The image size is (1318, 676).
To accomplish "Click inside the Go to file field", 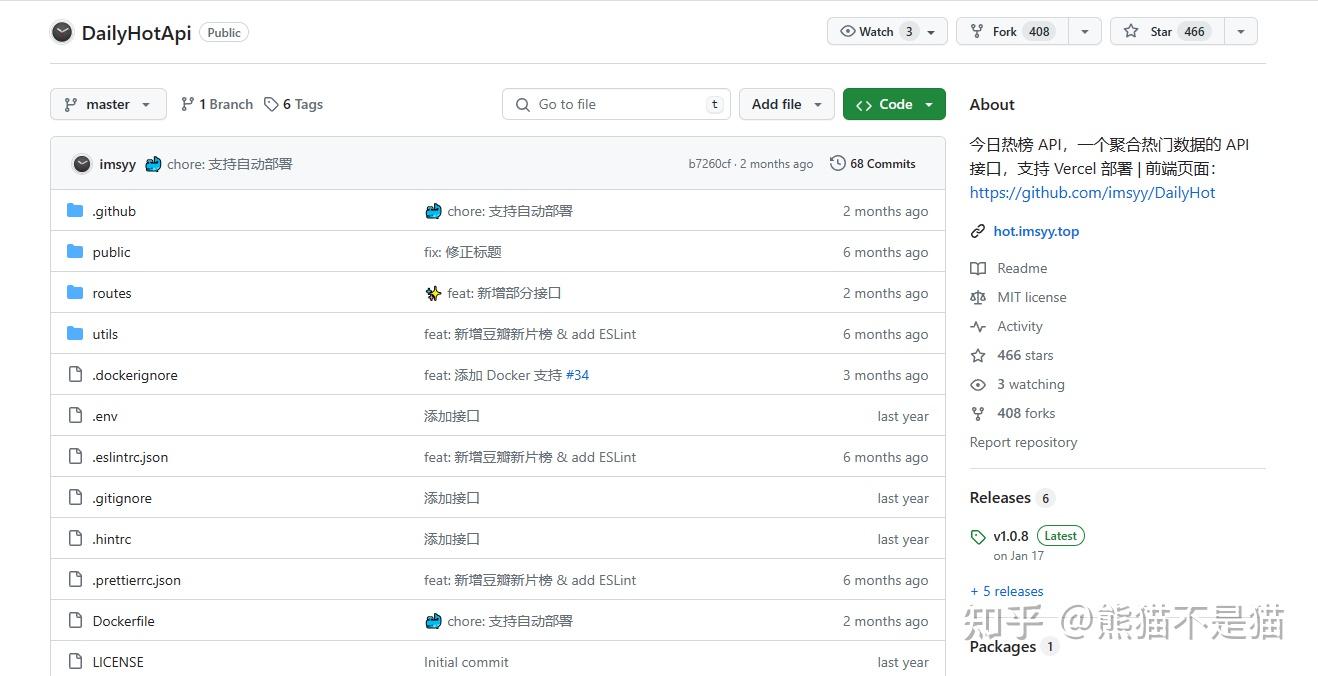I will [x=615, y=104].
